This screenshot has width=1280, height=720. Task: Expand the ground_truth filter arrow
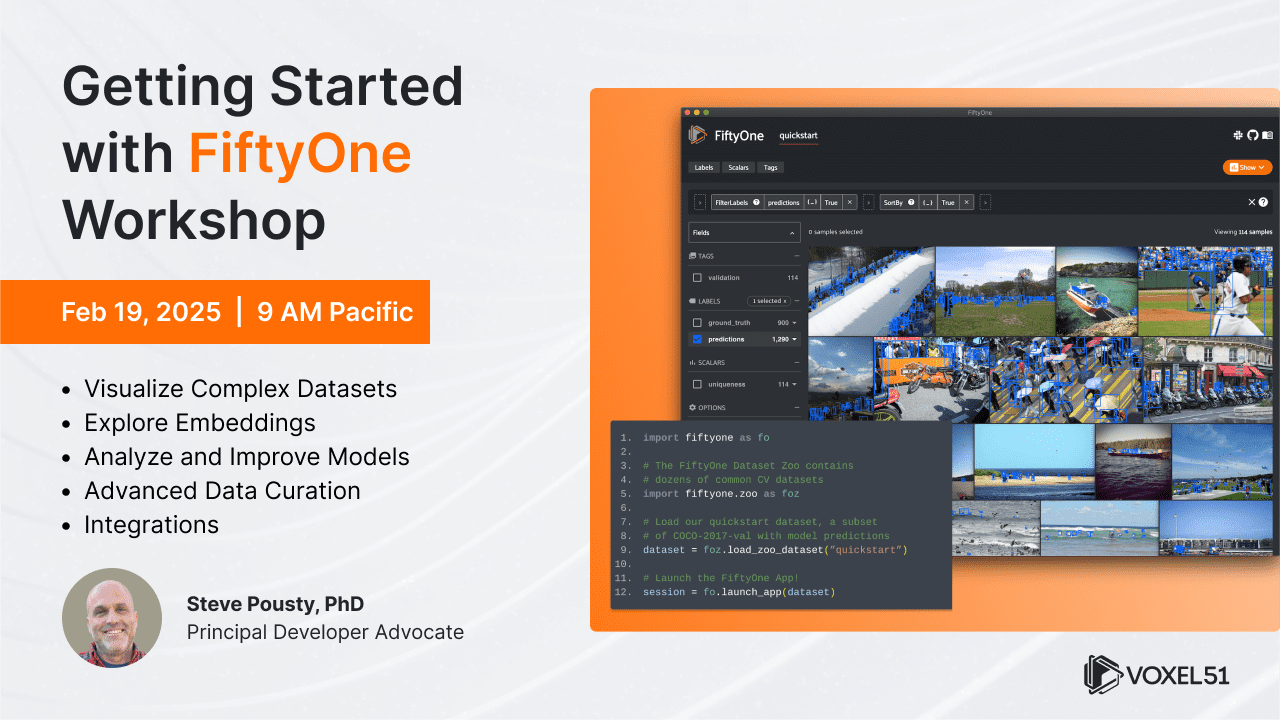point(794,323)
